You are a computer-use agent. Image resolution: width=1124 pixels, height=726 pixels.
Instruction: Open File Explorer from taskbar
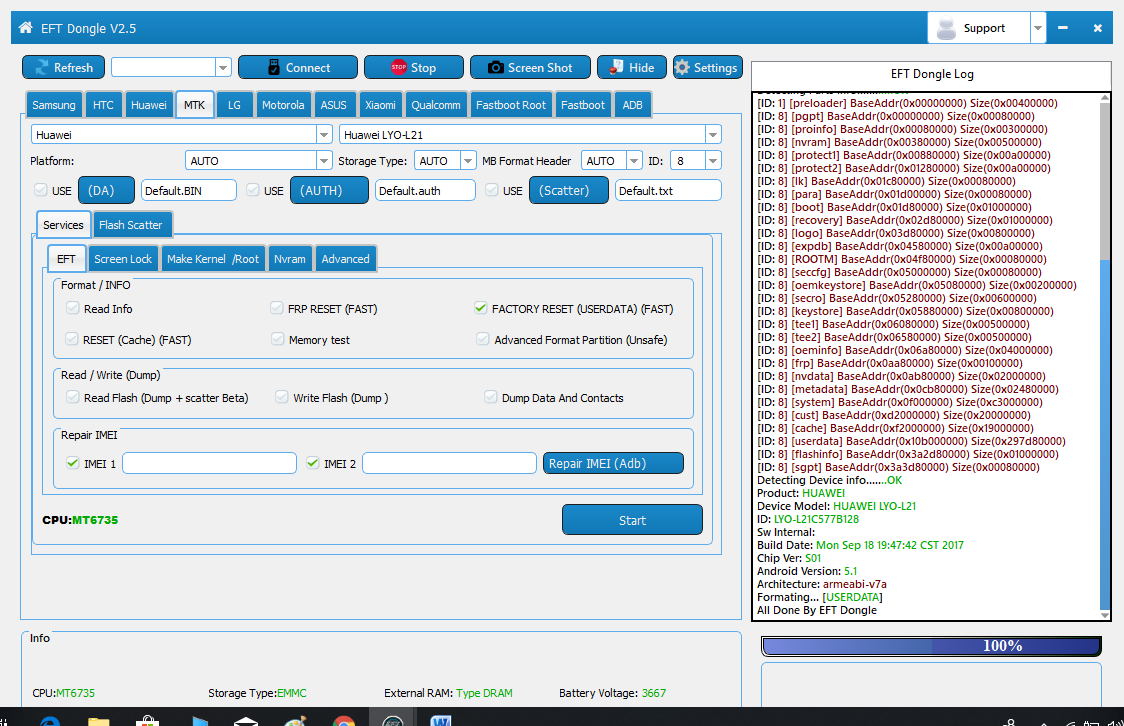(x=98, y=720)
